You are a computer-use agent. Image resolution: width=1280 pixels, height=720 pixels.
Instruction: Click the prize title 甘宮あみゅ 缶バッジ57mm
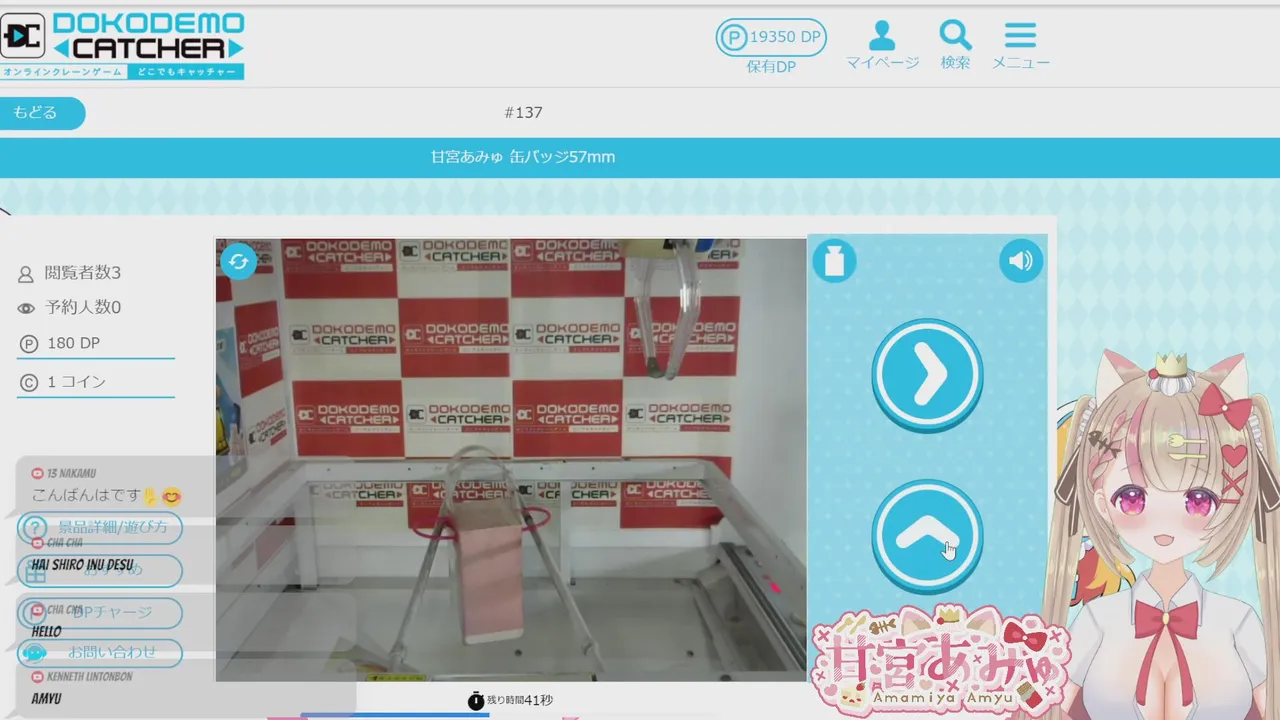tap(522, 157)
